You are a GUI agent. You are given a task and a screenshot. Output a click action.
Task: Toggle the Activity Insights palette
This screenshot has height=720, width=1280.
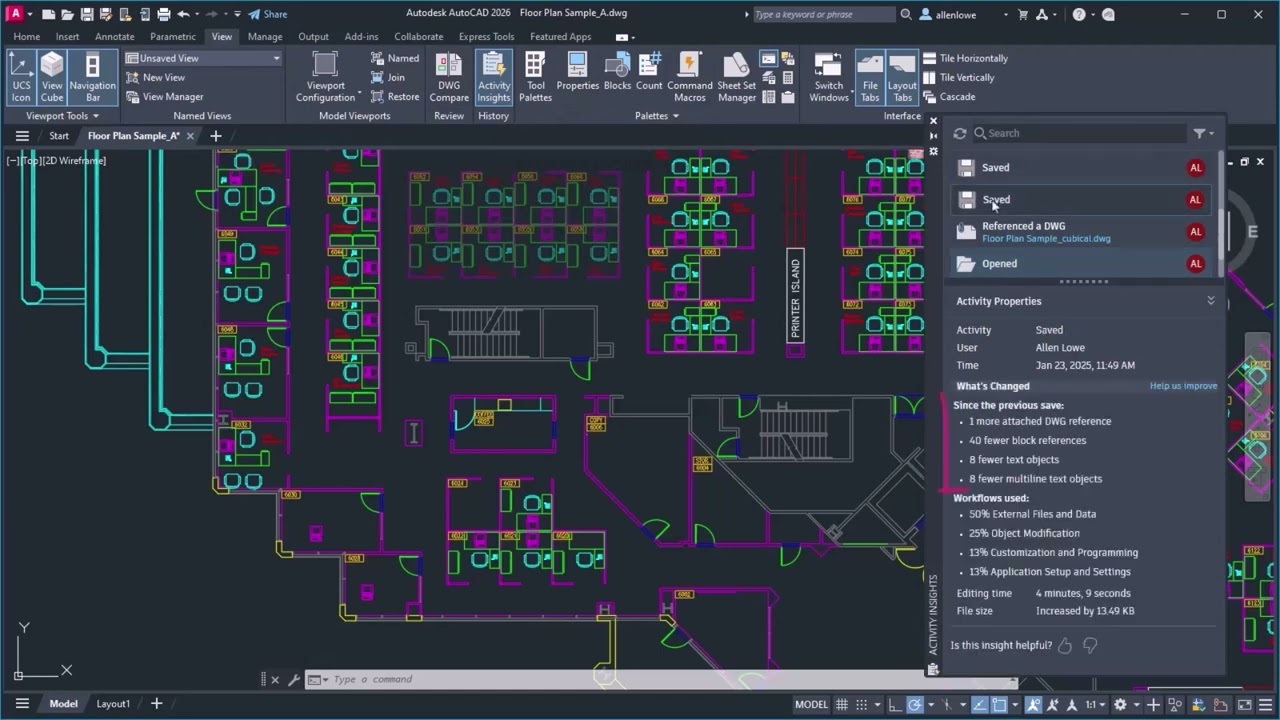pyautogui.click(x=493, y=77)
